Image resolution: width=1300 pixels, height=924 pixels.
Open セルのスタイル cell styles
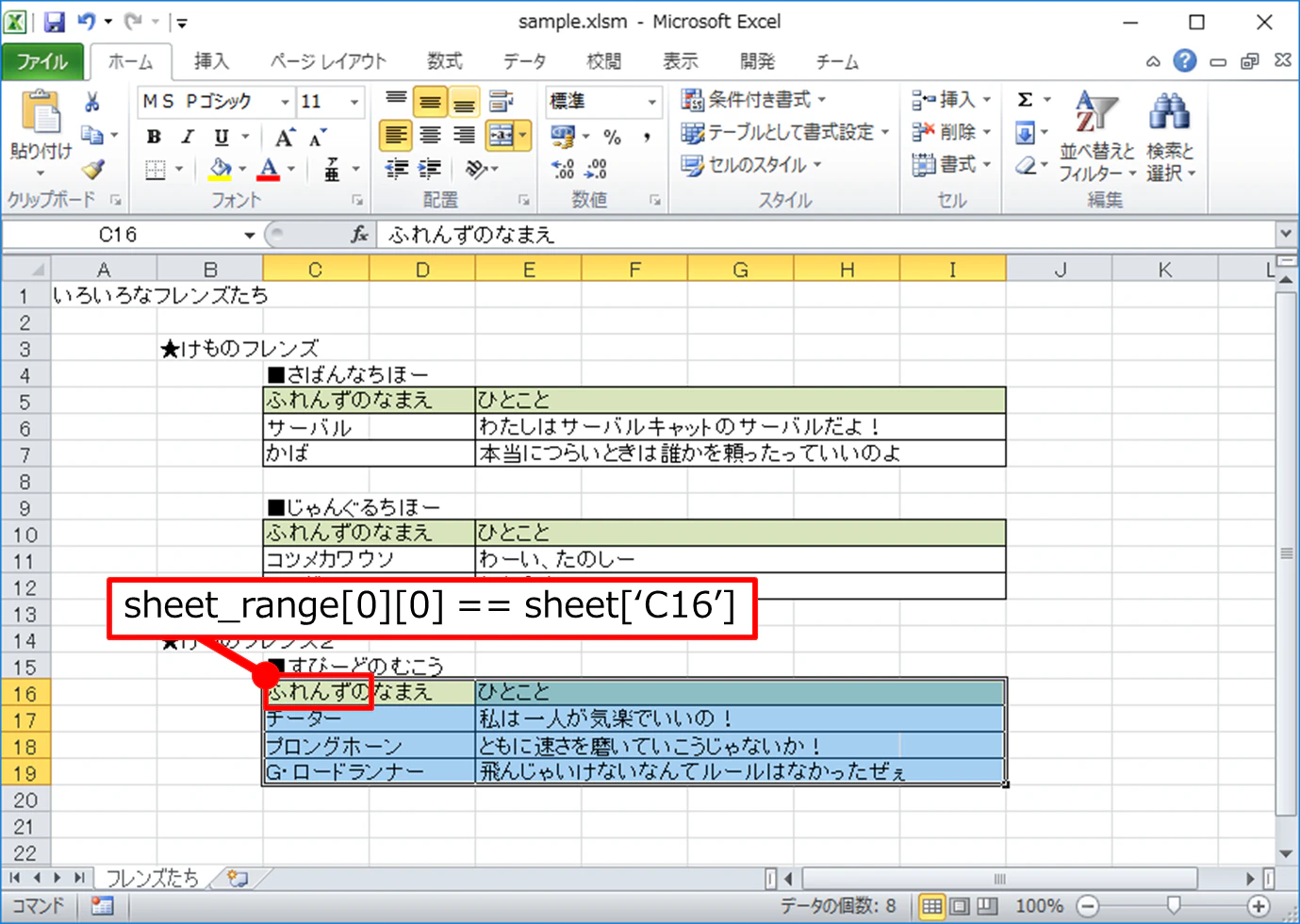pos(751,165)
